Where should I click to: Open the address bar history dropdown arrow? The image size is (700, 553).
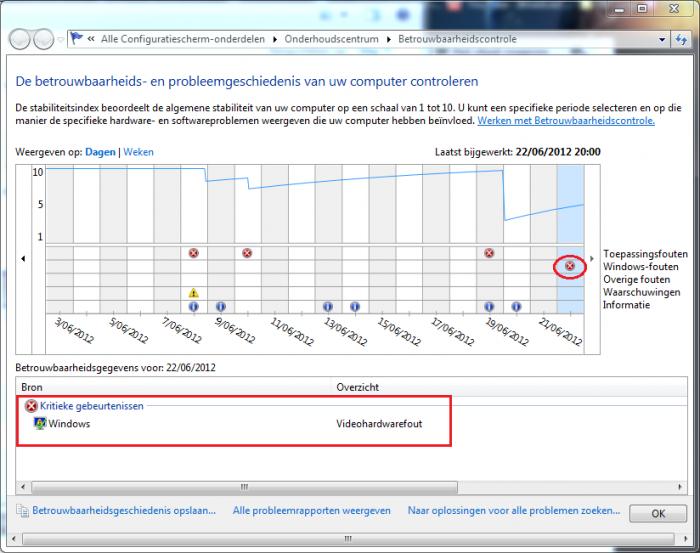(x=662, y=39)
